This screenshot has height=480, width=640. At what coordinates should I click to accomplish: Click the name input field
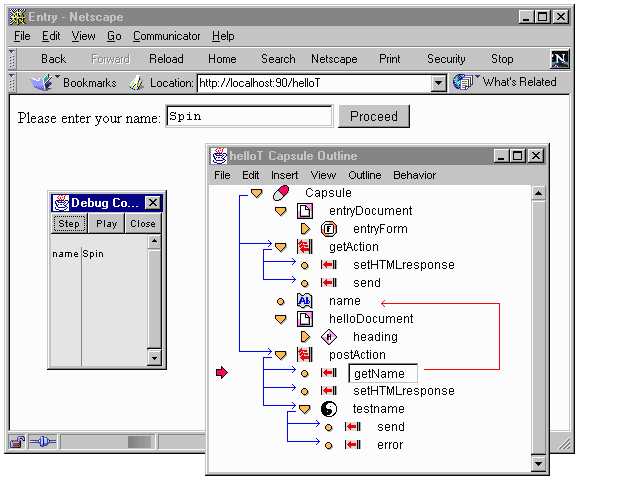pyautogui.click(x=249, y=116)
